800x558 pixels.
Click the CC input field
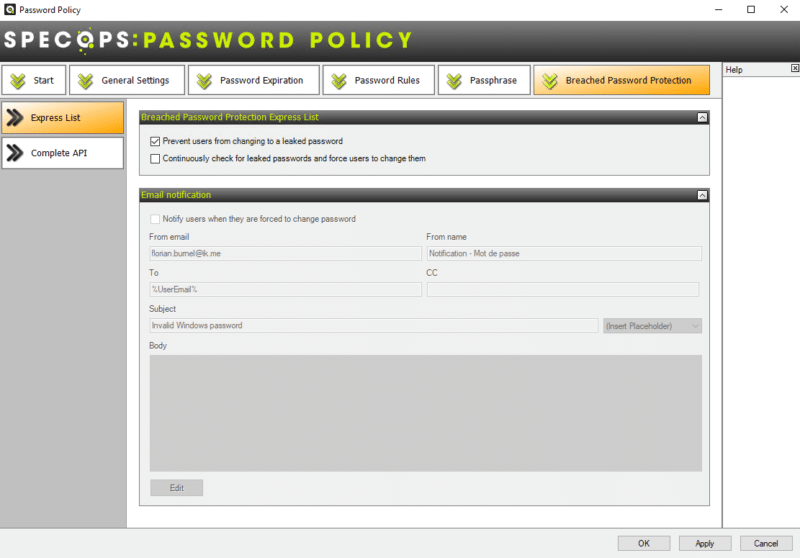(563, 290)
